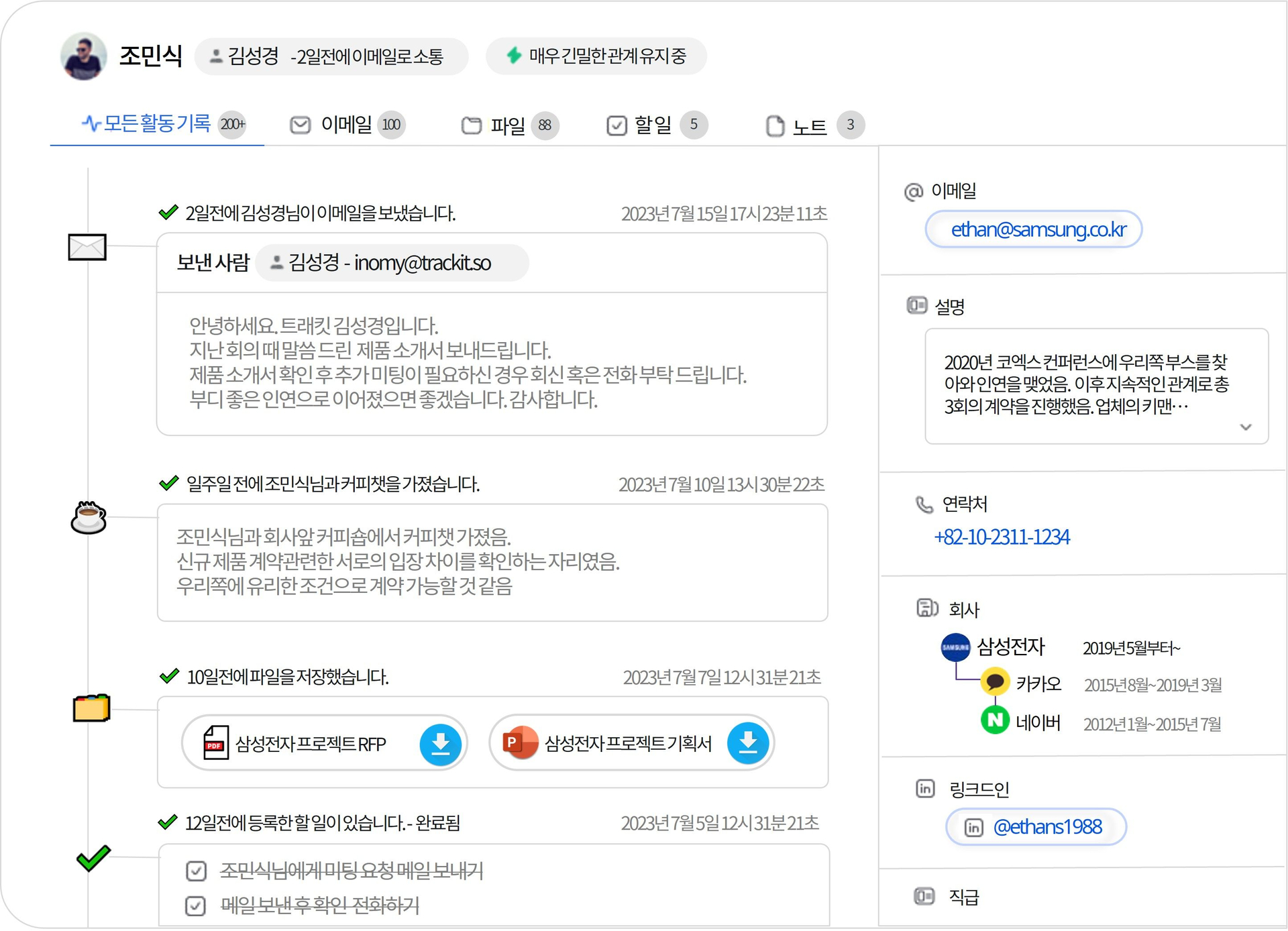Click heading 10일전에 파일을 저장했습니다
Viewport: 1288px width, 931px height.
tap(287, 677)
